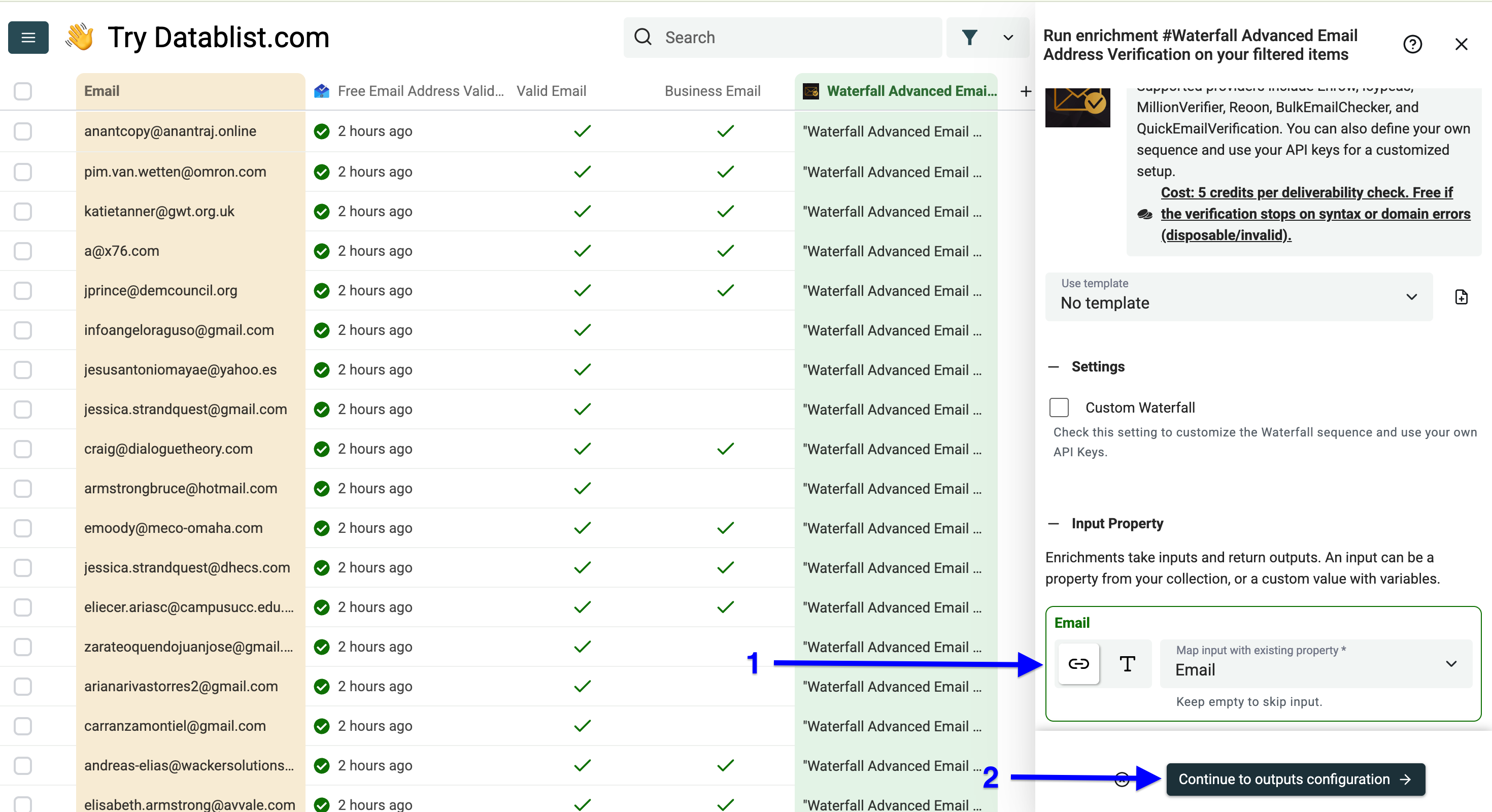Click the Try Datablist.com title
The image size is (1492, 812).
[218, 38]
